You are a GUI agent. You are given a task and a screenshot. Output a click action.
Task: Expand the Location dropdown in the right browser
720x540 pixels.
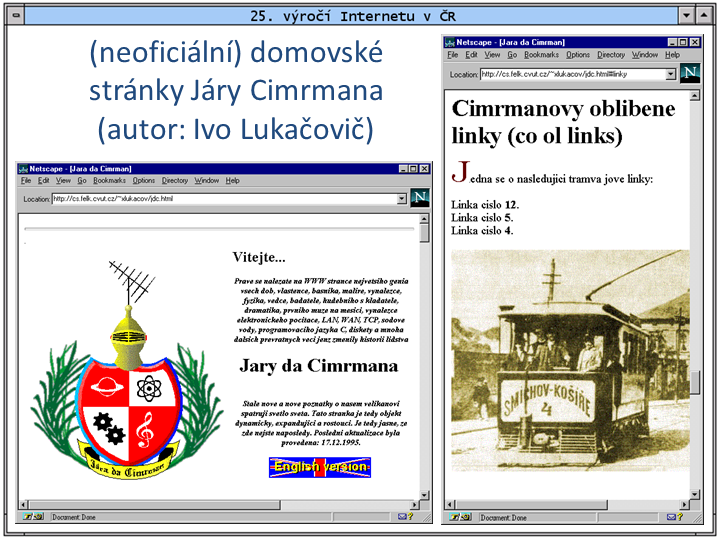point(671,74)
